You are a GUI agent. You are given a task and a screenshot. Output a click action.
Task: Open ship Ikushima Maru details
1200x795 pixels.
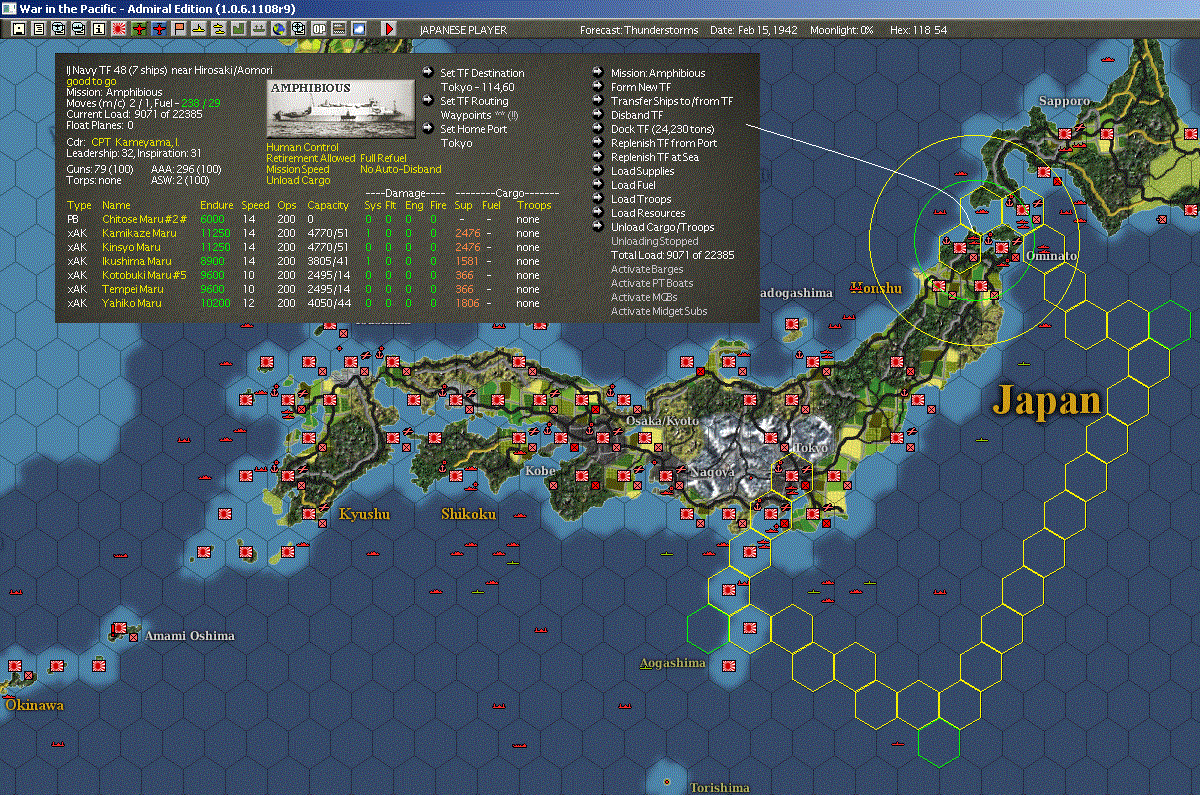click(137, 261)
